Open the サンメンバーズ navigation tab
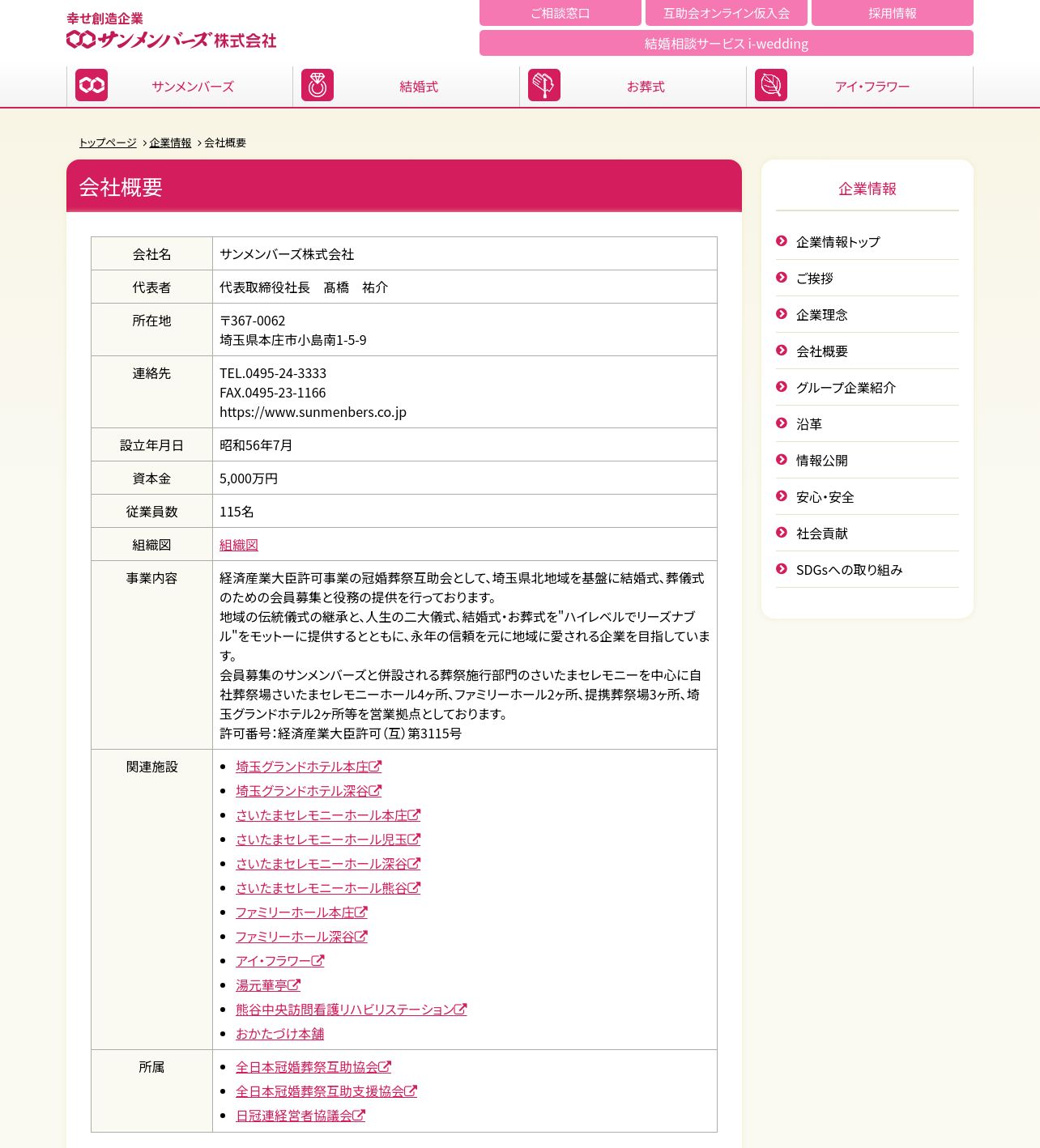The width and height of the screenshot is (1040, 1148). 180,86
